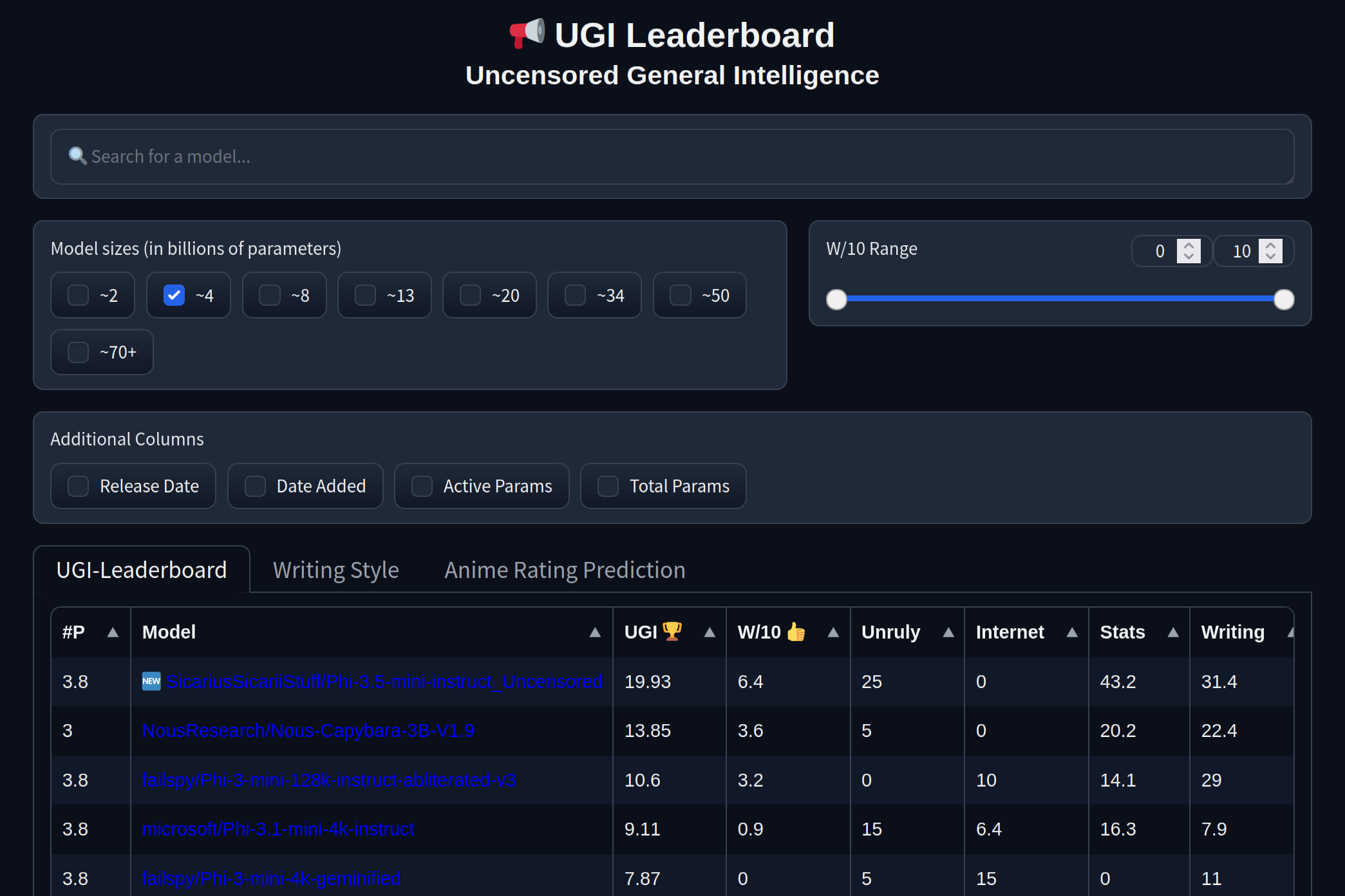Click the sort arrow on the Writing column

1291,632
